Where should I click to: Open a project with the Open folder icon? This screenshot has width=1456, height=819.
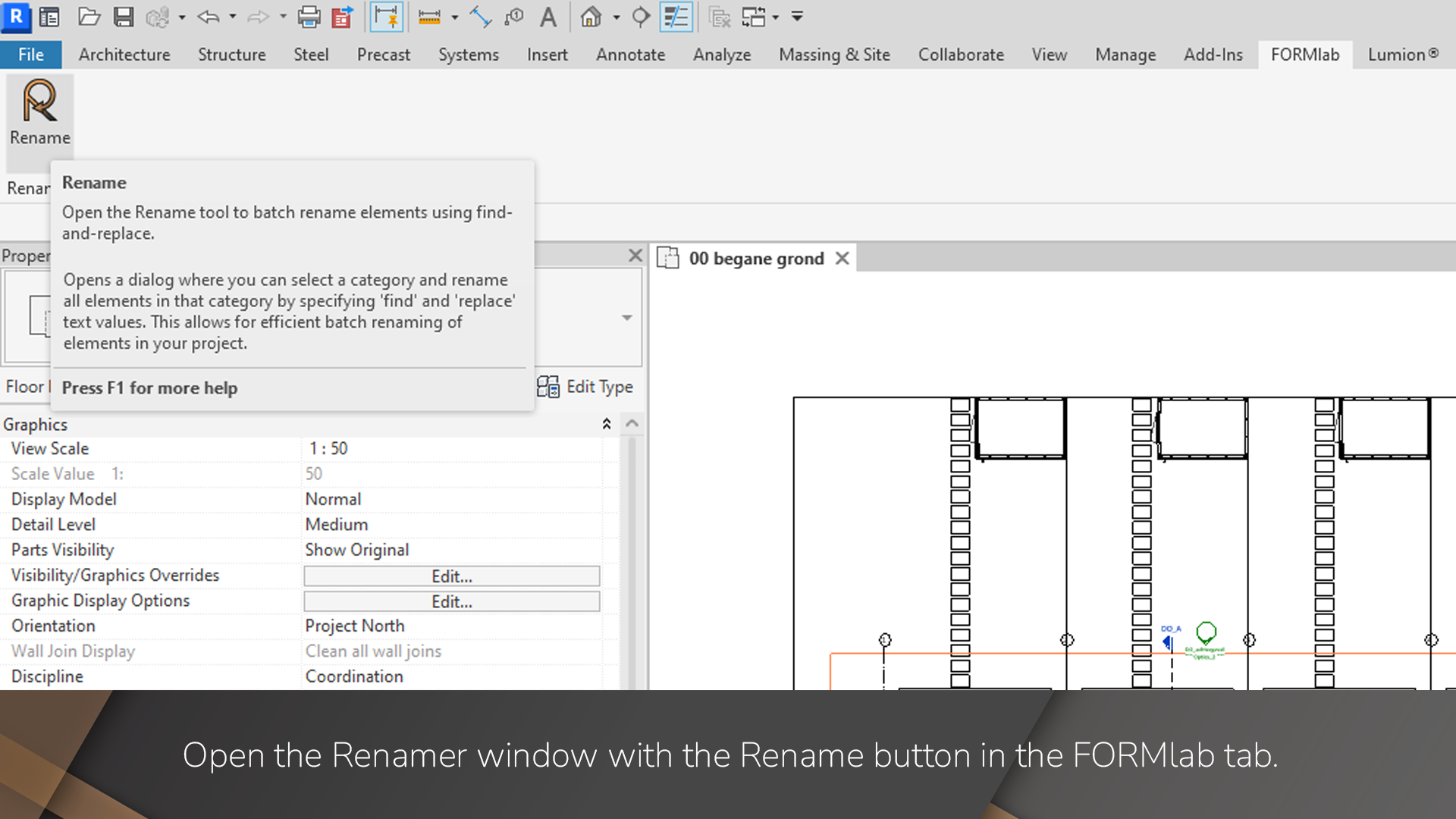89,17
